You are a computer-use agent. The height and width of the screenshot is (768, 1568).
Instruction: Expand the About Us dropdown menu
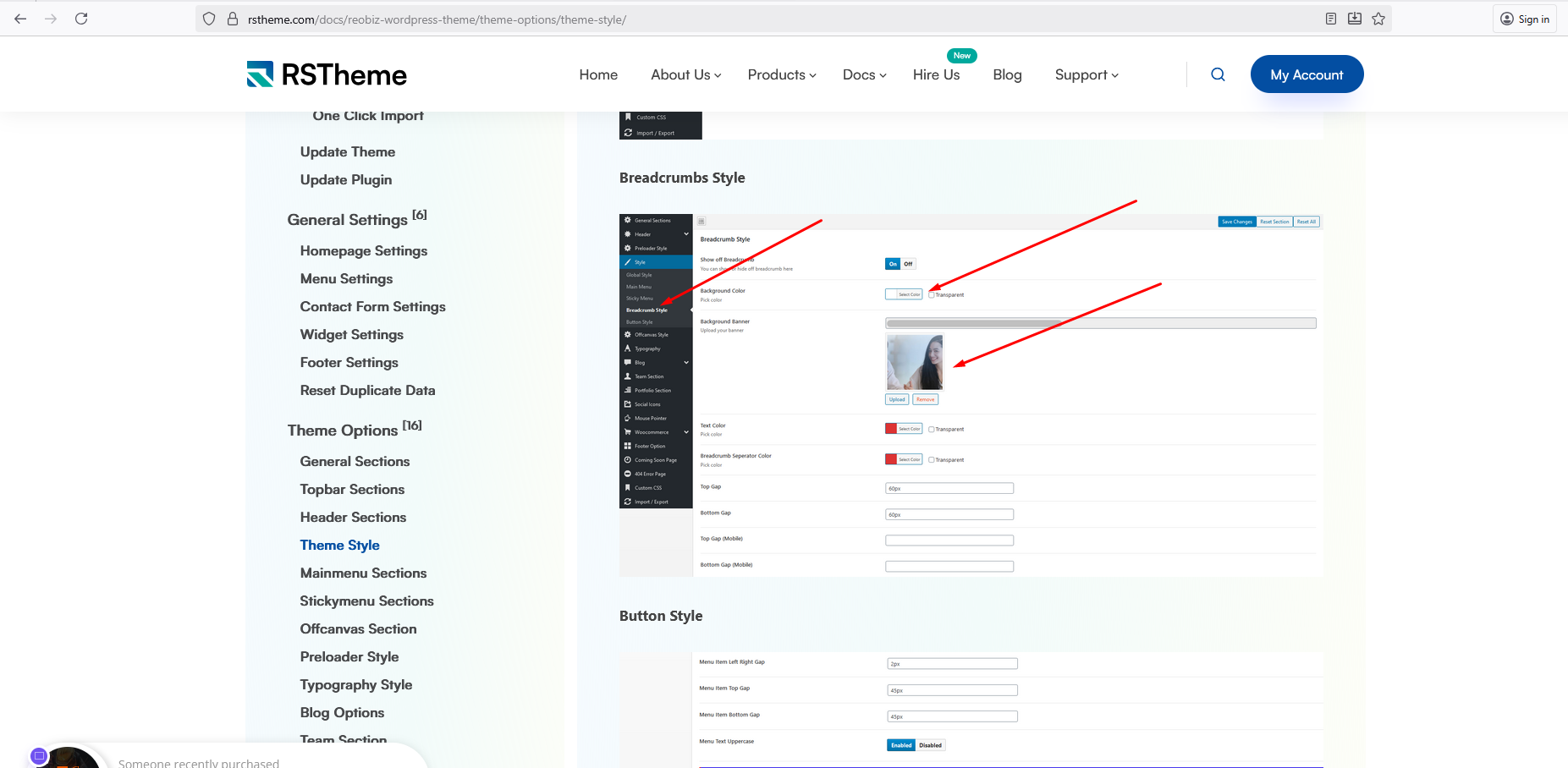[x=685, y=74]
